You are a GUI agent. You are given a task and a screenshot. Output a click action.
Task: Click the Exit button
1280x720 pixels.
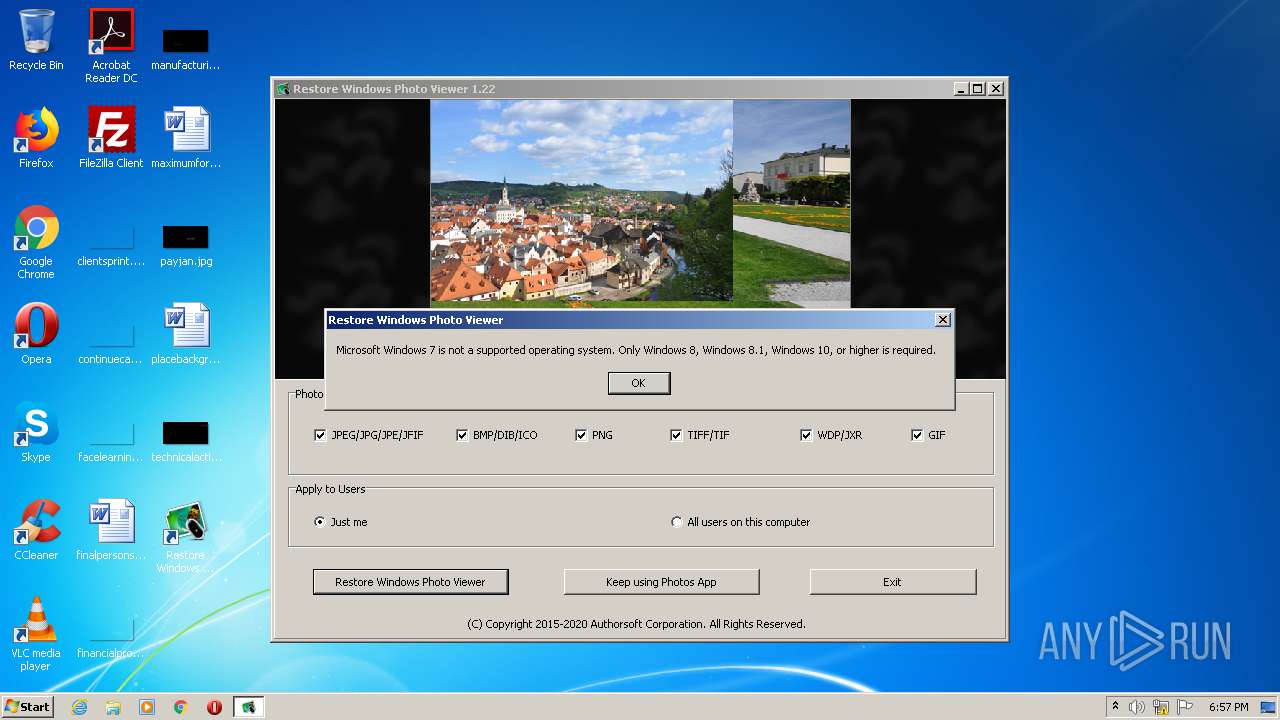click(x=892, y=582)
